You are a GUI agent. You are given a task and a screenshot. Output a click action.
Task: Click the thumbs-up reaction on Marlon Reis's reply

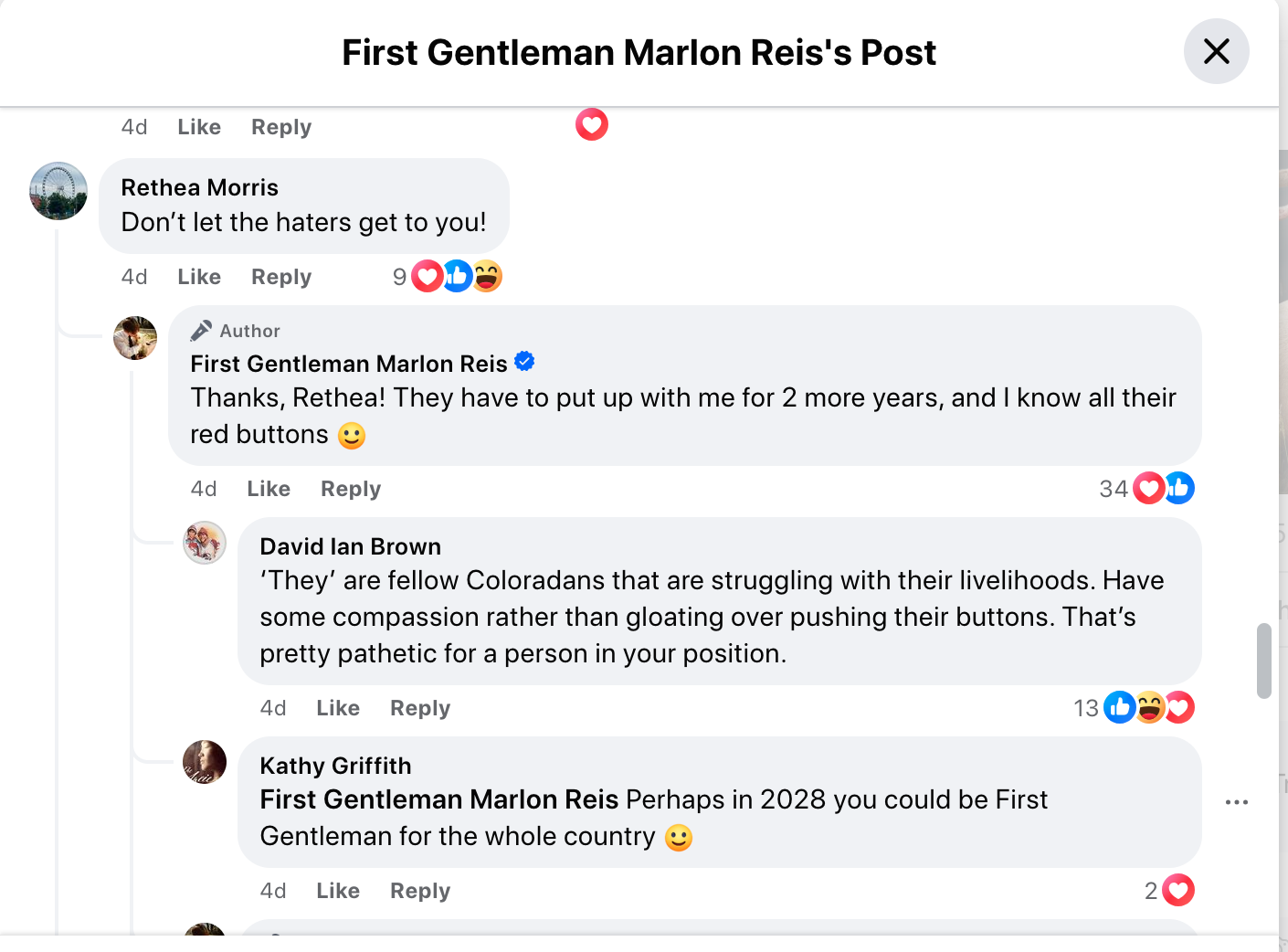tap(1179, 487)
